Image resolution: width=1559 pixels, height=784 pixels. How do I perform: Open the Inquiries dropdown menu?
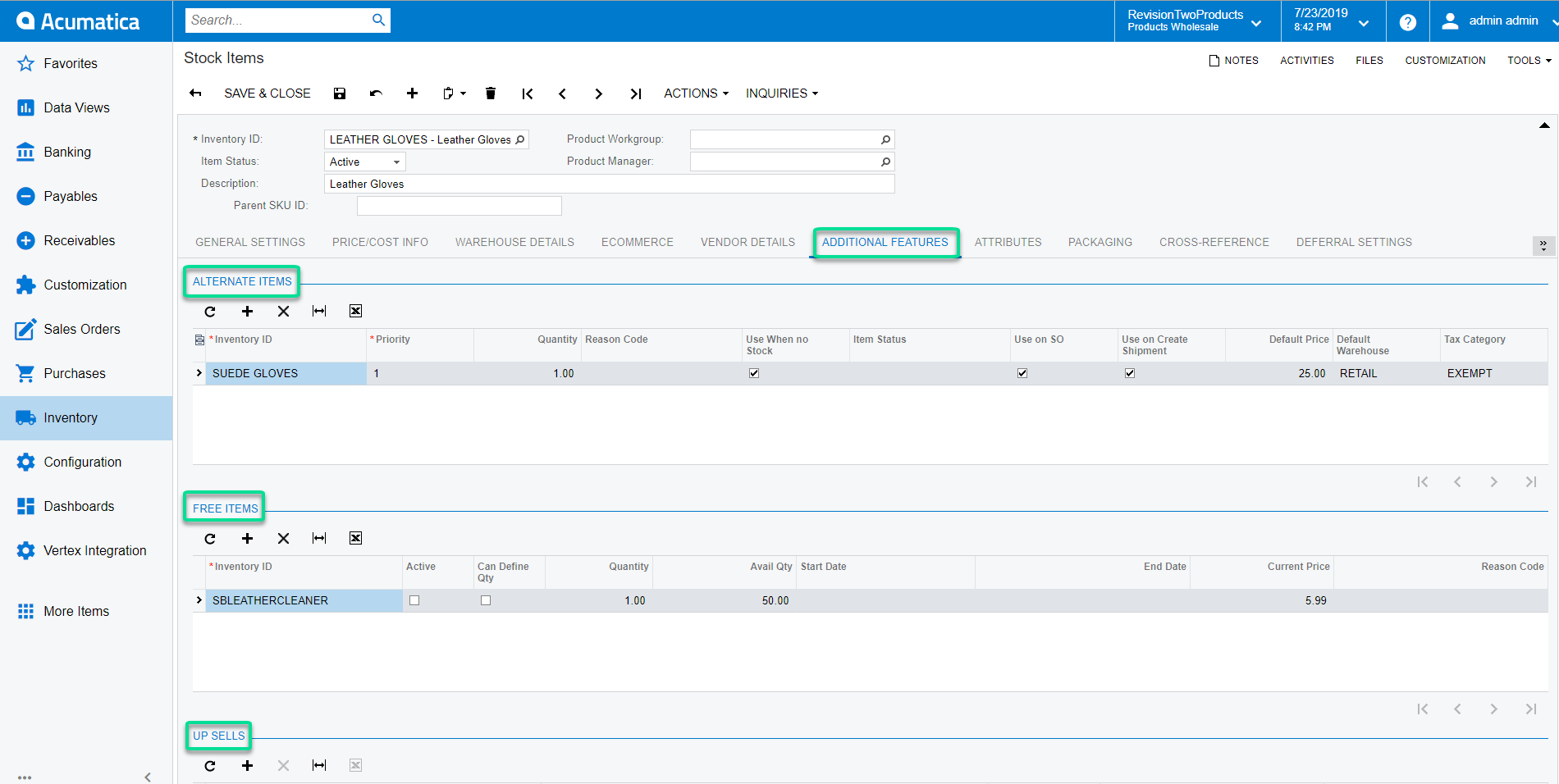(781, 93)
